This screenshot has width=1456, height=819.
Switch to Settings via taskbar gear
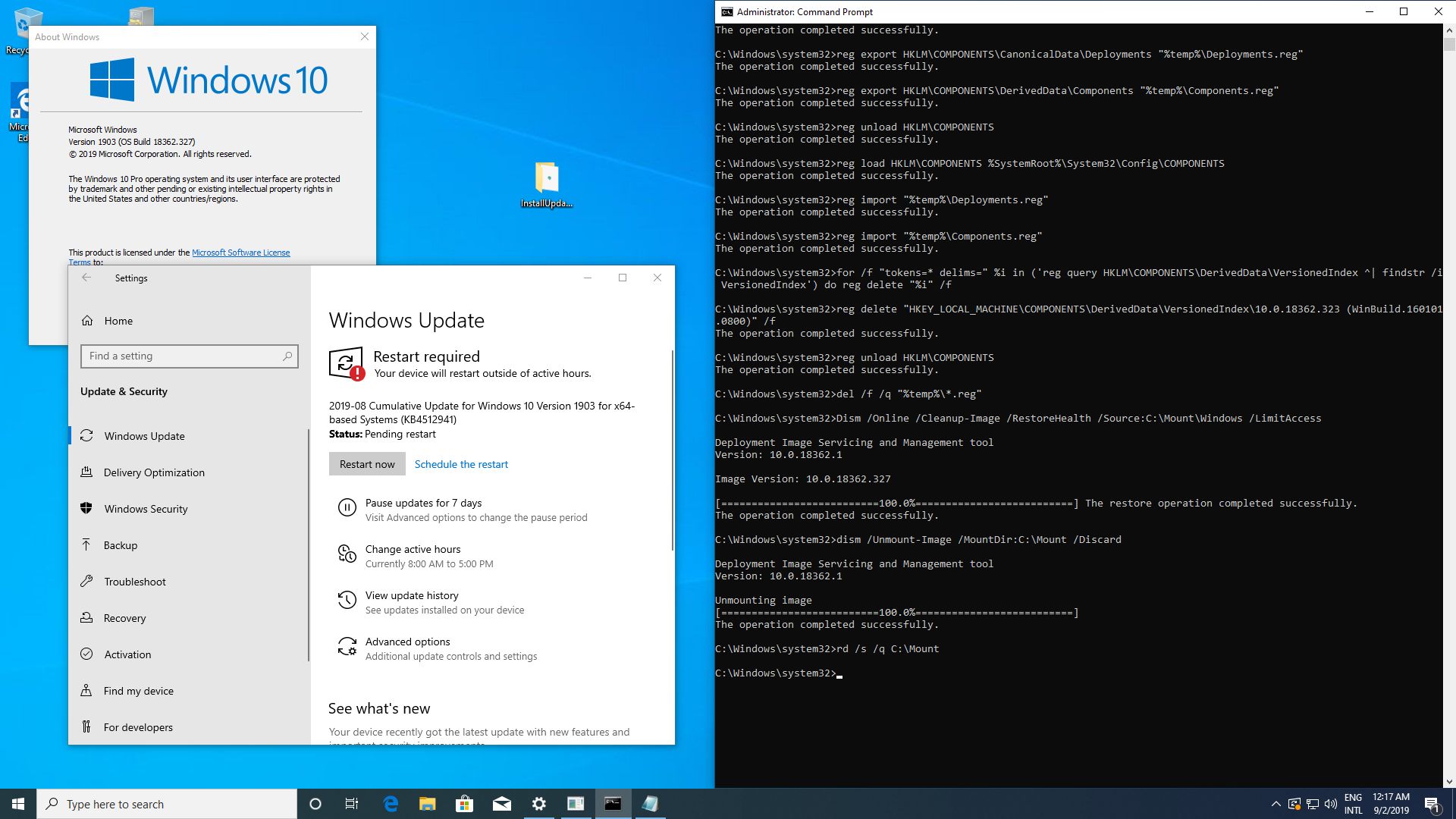coord(538,804)
